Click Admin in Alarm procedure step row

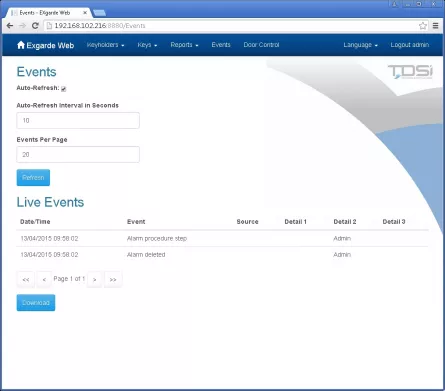pyautogui.click(x=342, y=238)
